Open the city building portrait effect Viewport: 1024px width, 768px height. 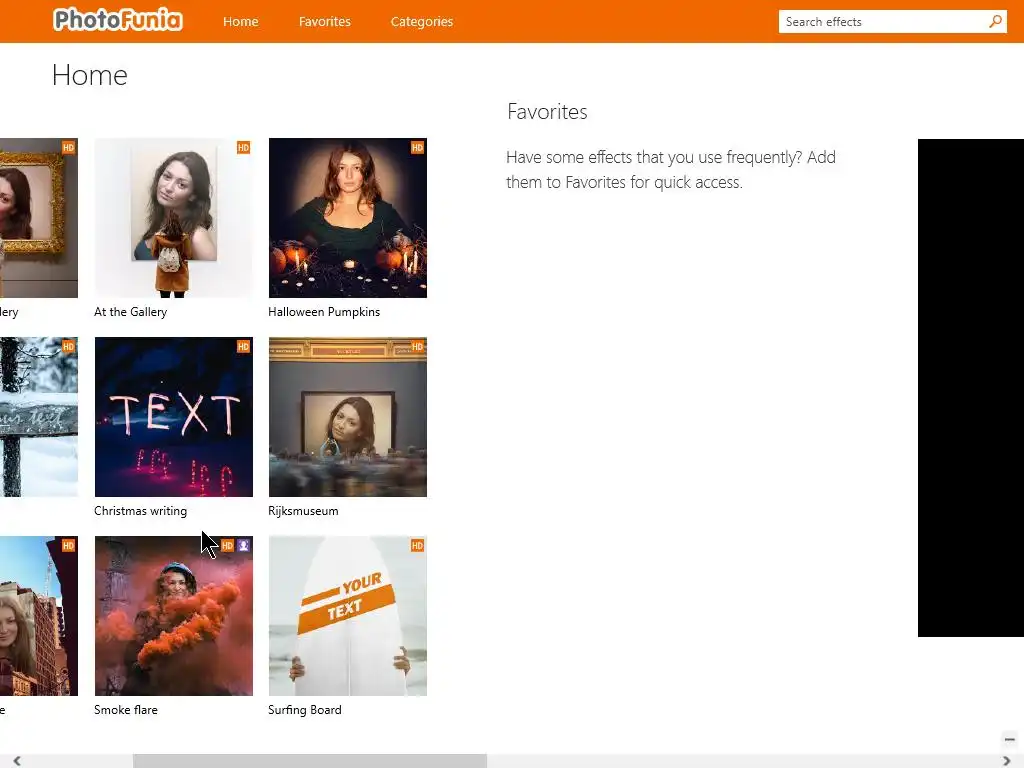(39, 616)
